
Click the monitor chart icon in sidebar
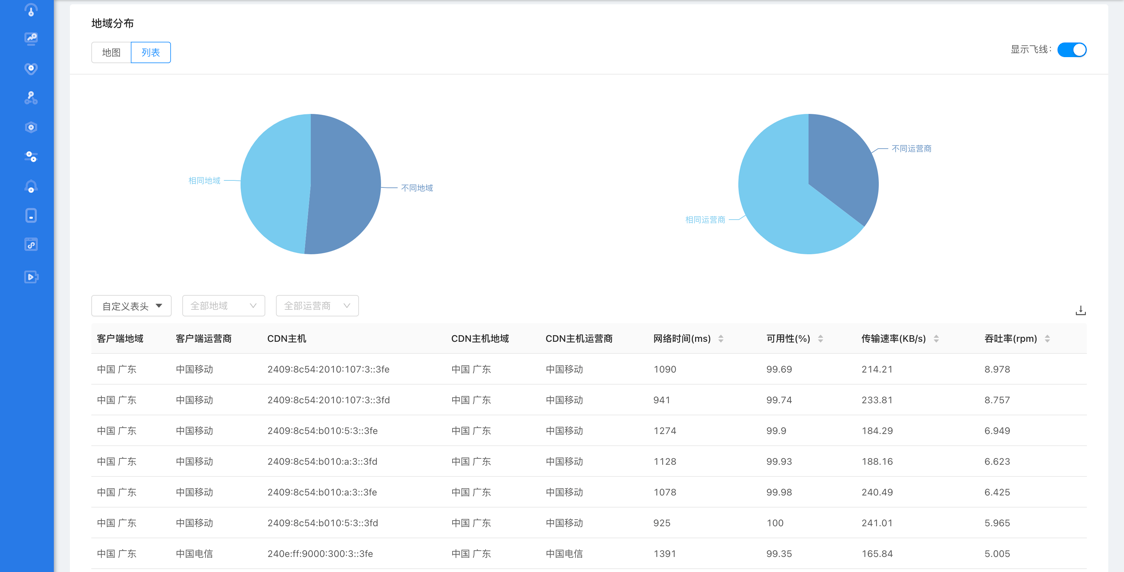pos(31,39)
